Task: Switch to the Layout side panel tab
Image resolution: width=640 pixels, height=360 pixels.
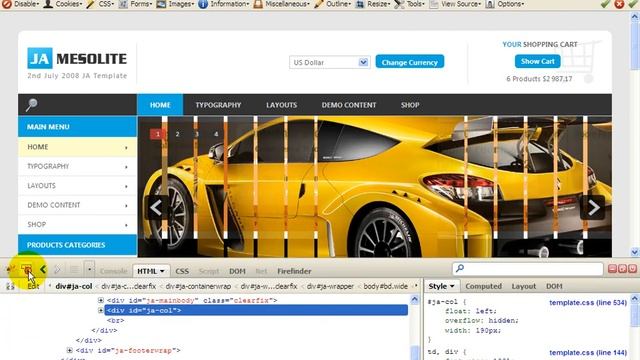Action: pyautogui.click(x=524, y=286)
